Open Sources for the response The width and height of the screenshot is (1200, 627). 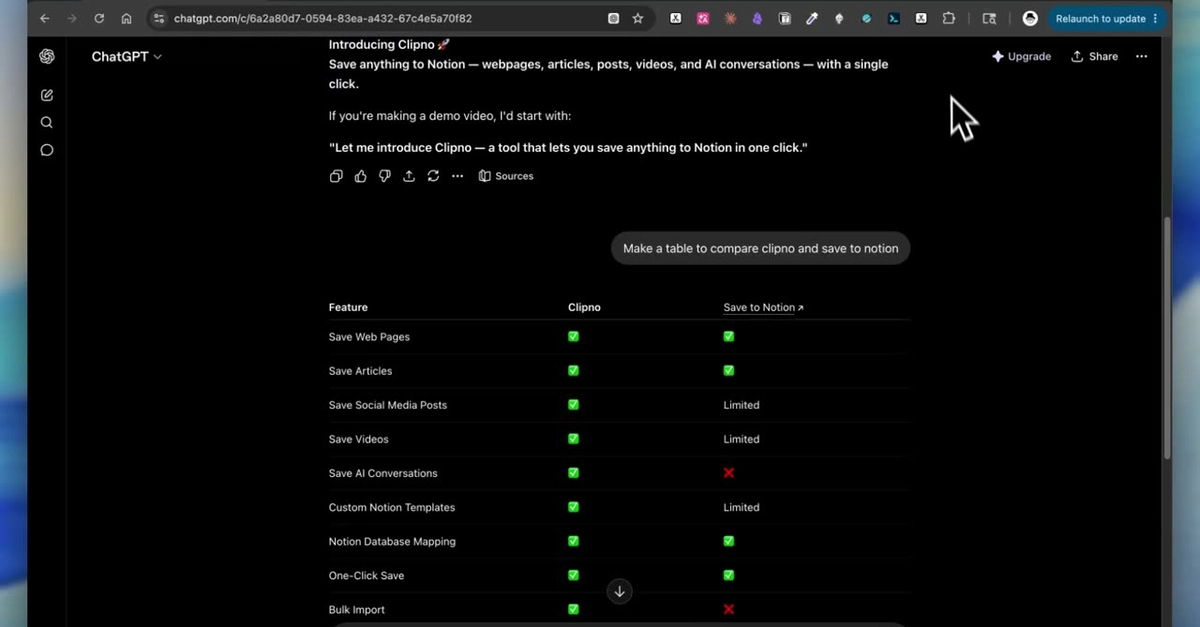coord(506,176)
